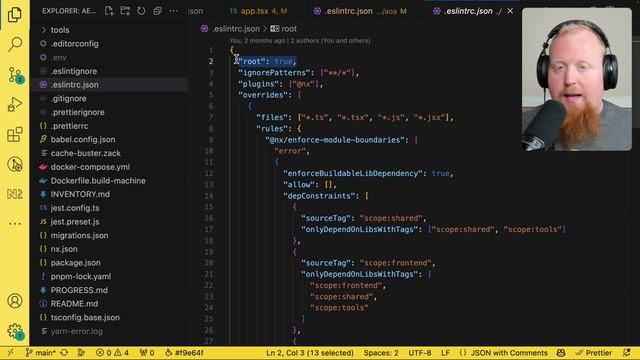Viewport: 640px width, 360px height.
Task: Open the Accounts menu
Action: [15, 301]
